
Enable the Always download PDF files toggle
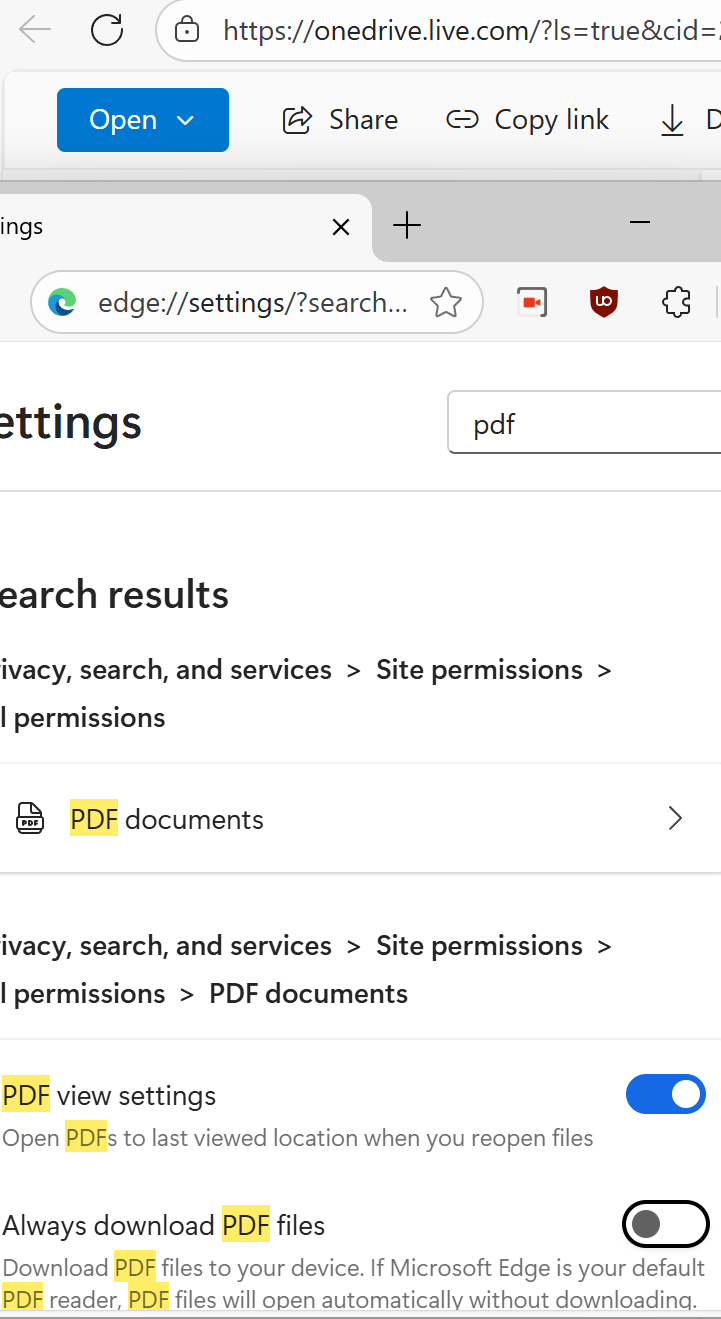click(x=666, y=1224)
